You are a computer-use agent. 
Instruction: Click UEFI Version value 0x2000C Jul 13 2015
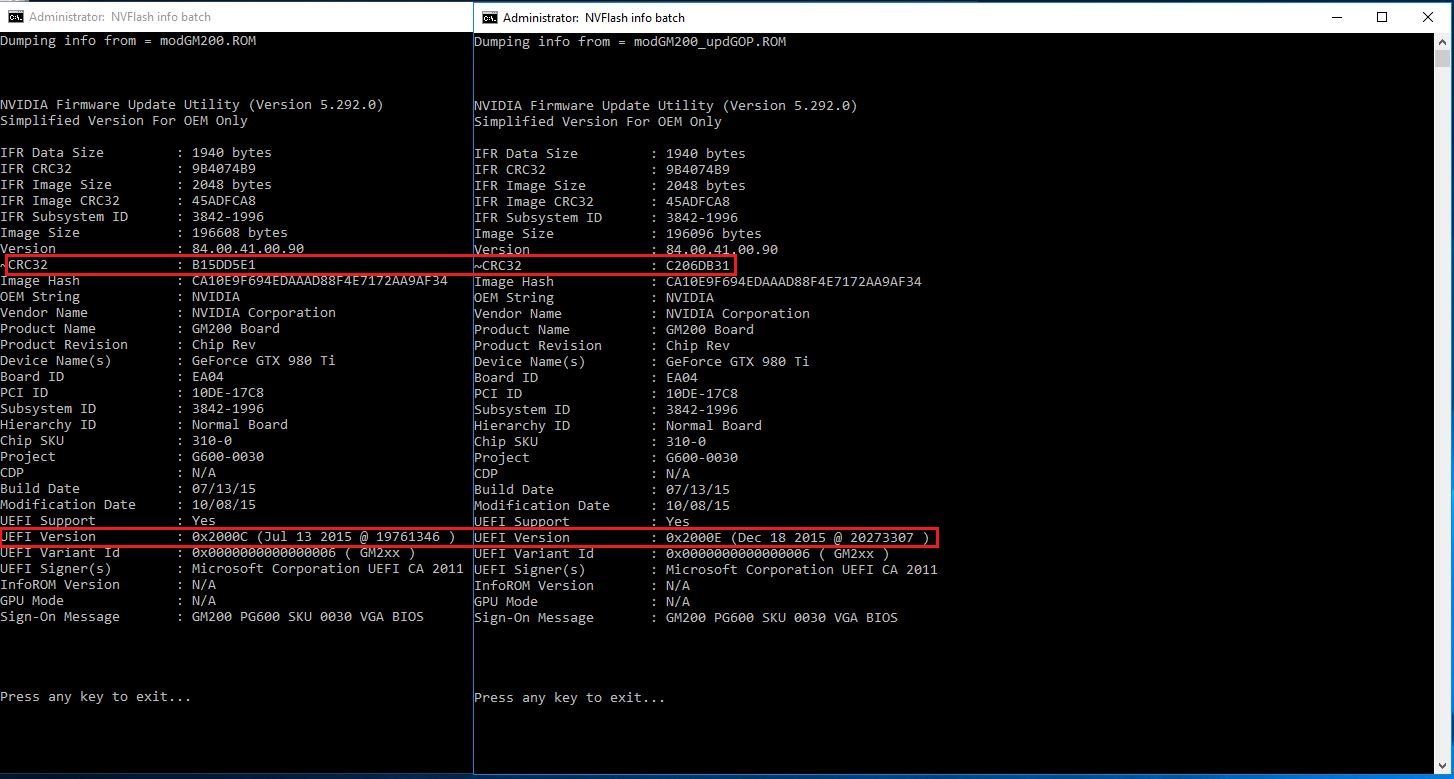[x=324, y=537]
